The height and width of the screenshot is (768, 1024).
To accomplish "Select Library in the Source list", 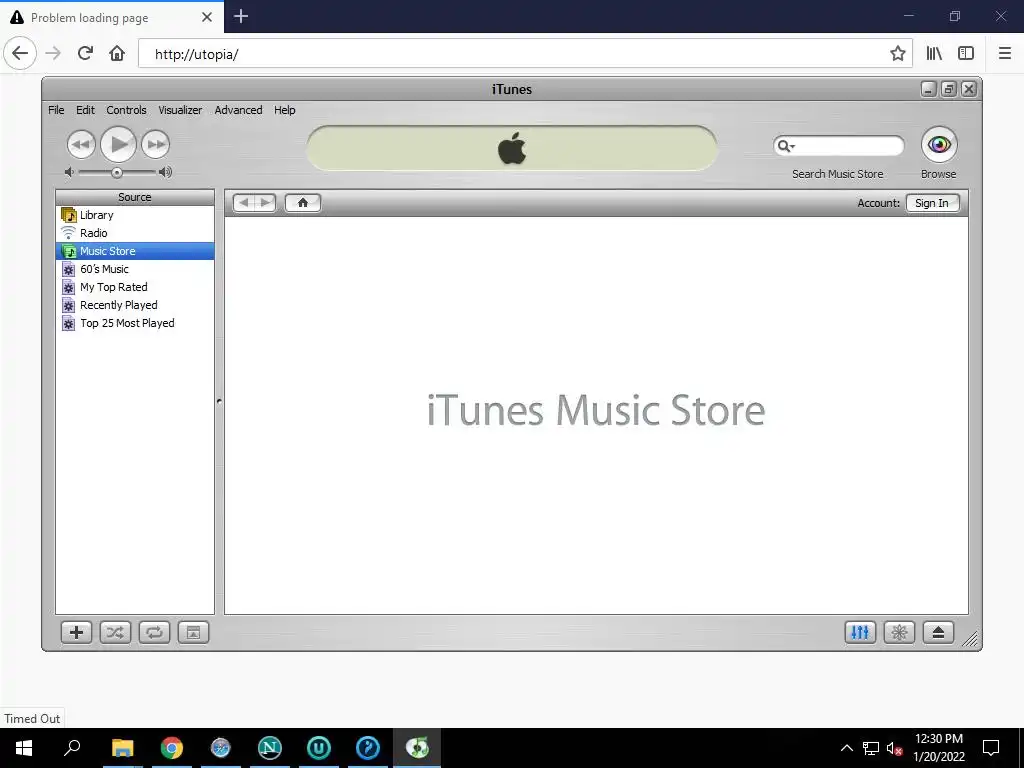I will pyautogui.click(x=135, y=215).
